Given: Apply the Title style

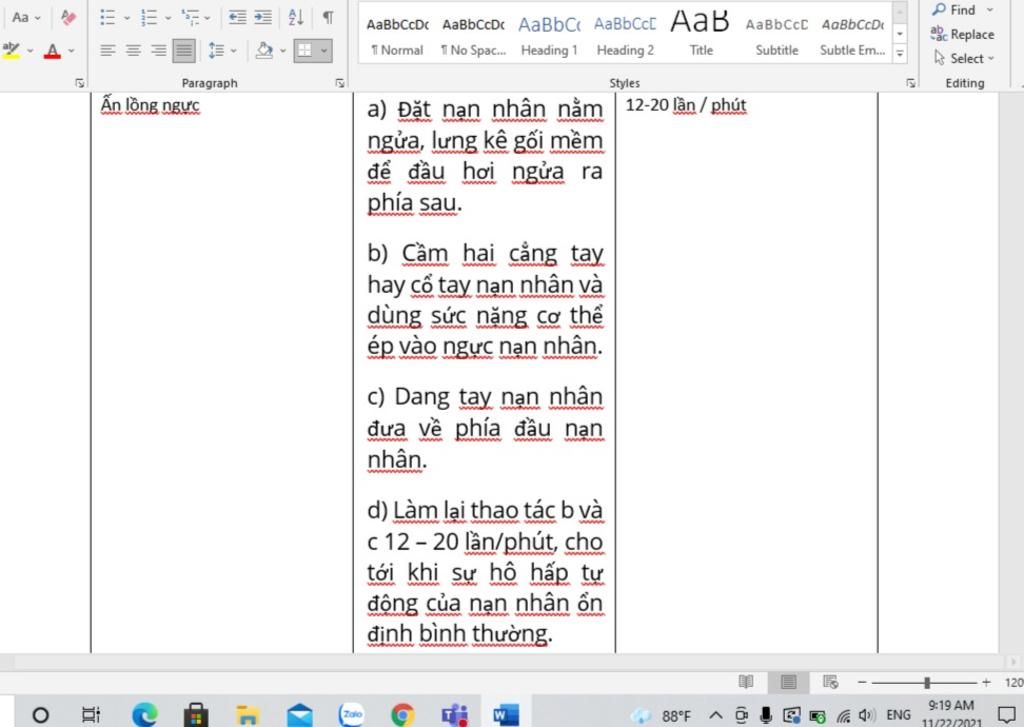Looking at the screenshot, I should pyautogui.click(x=701, y=36).
